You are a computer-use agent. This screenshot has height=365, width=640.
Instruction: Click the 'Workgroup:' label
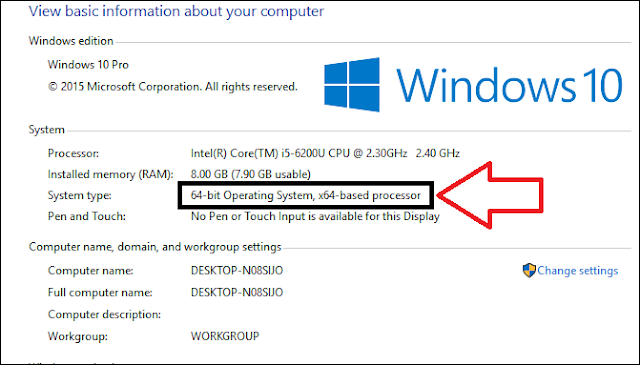click(78, 336)
